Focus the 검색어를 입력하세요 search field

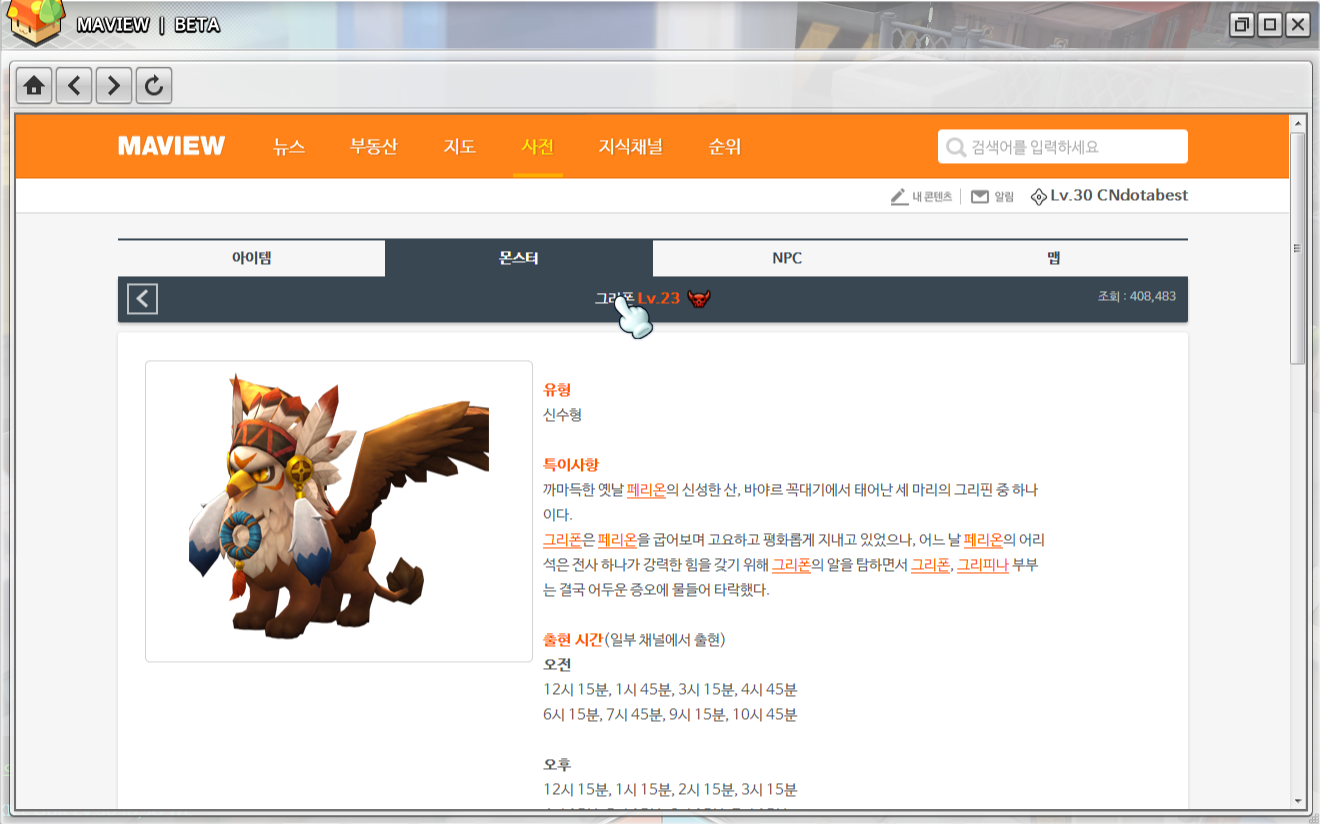tap(1063, 147)
